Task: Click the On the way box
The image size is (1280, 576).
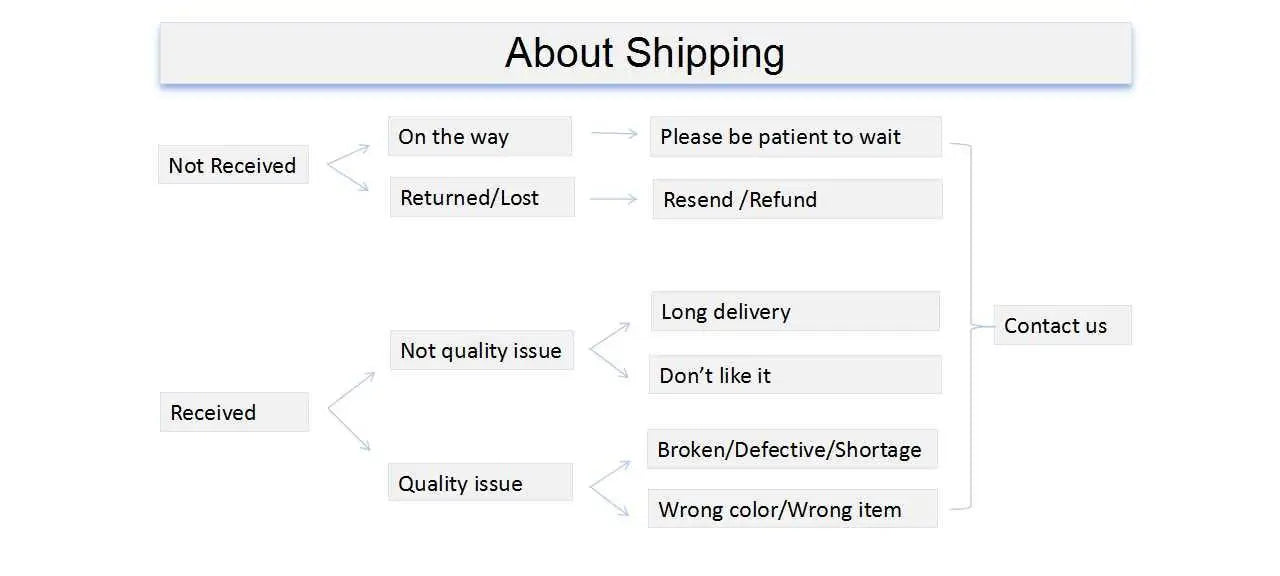Action: tap(480, 136)
